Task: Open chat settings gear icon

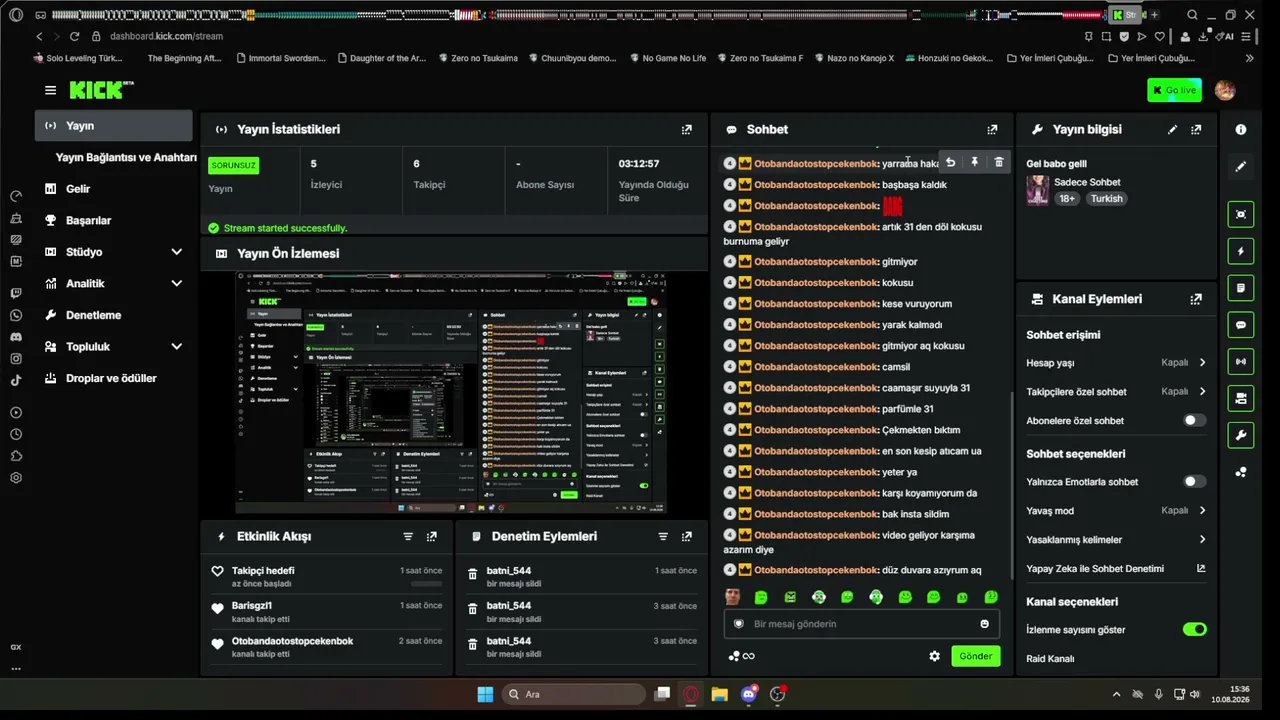Action: coord(934,656)
